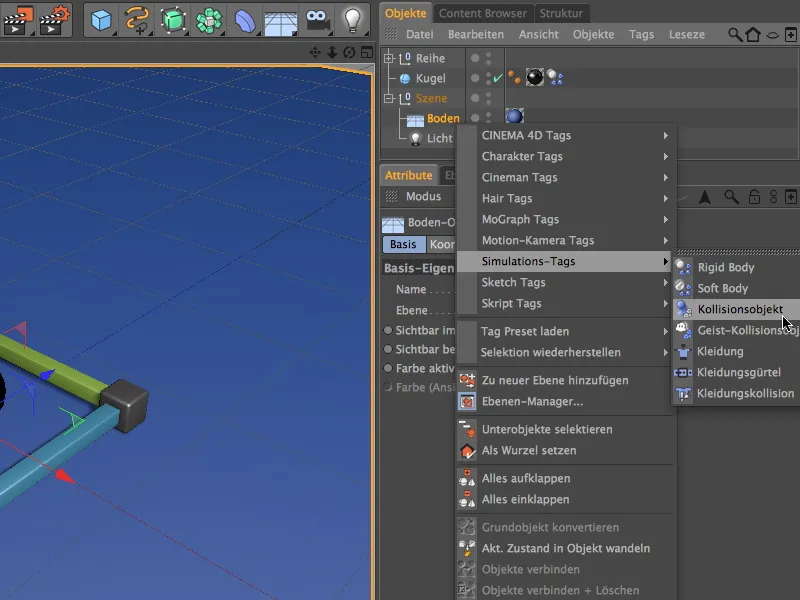Toggle the keyframe dot beside Sichtbar be
This screenshot has width=800, height=600.
pyautogui.click(x=388, y=349)
